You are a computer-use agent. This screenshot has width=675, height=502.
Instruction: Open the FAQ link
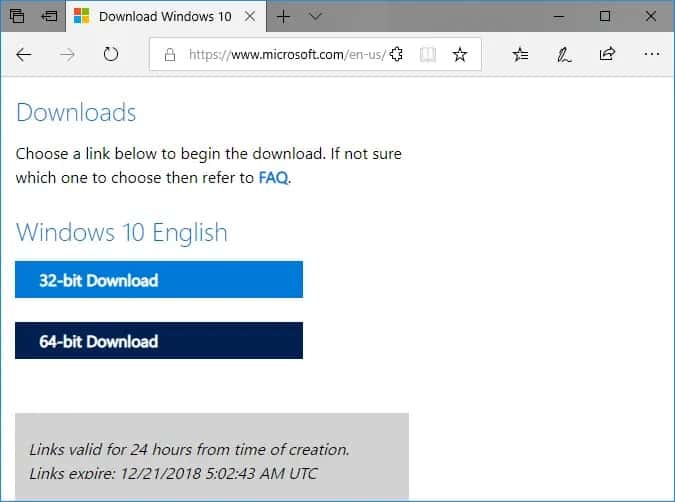pyautogui.click(x=273, y=177)
